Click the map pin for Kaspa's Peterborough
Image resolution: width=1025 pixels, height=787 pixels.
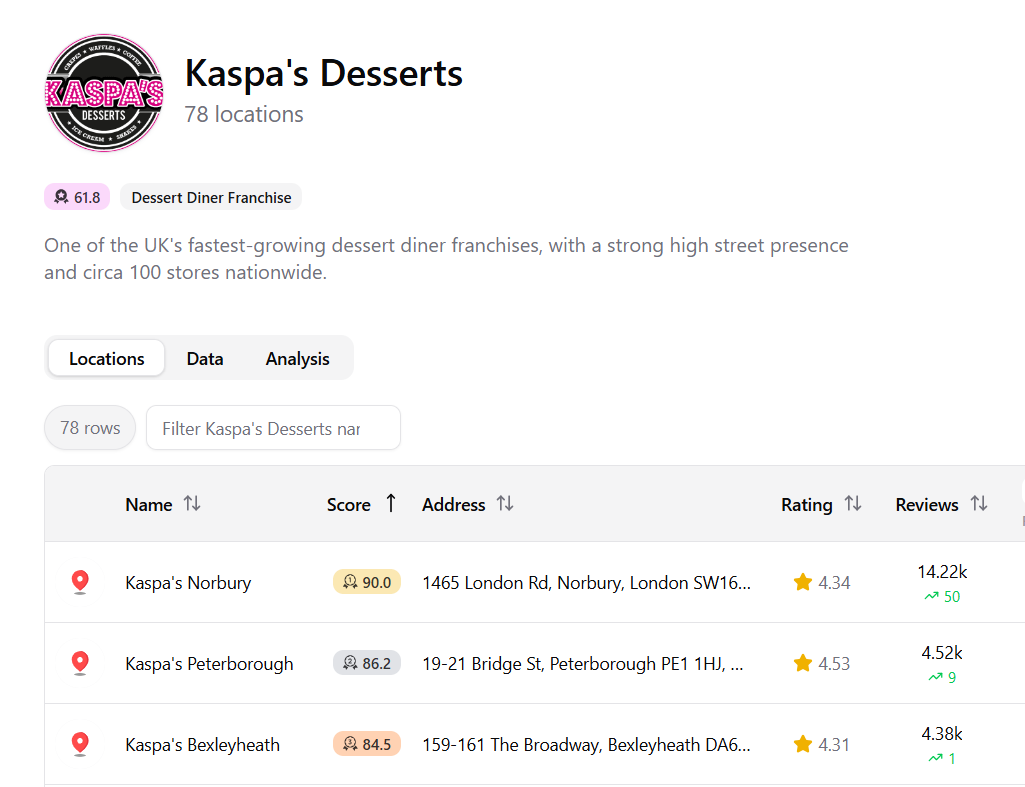click(81, 663)
